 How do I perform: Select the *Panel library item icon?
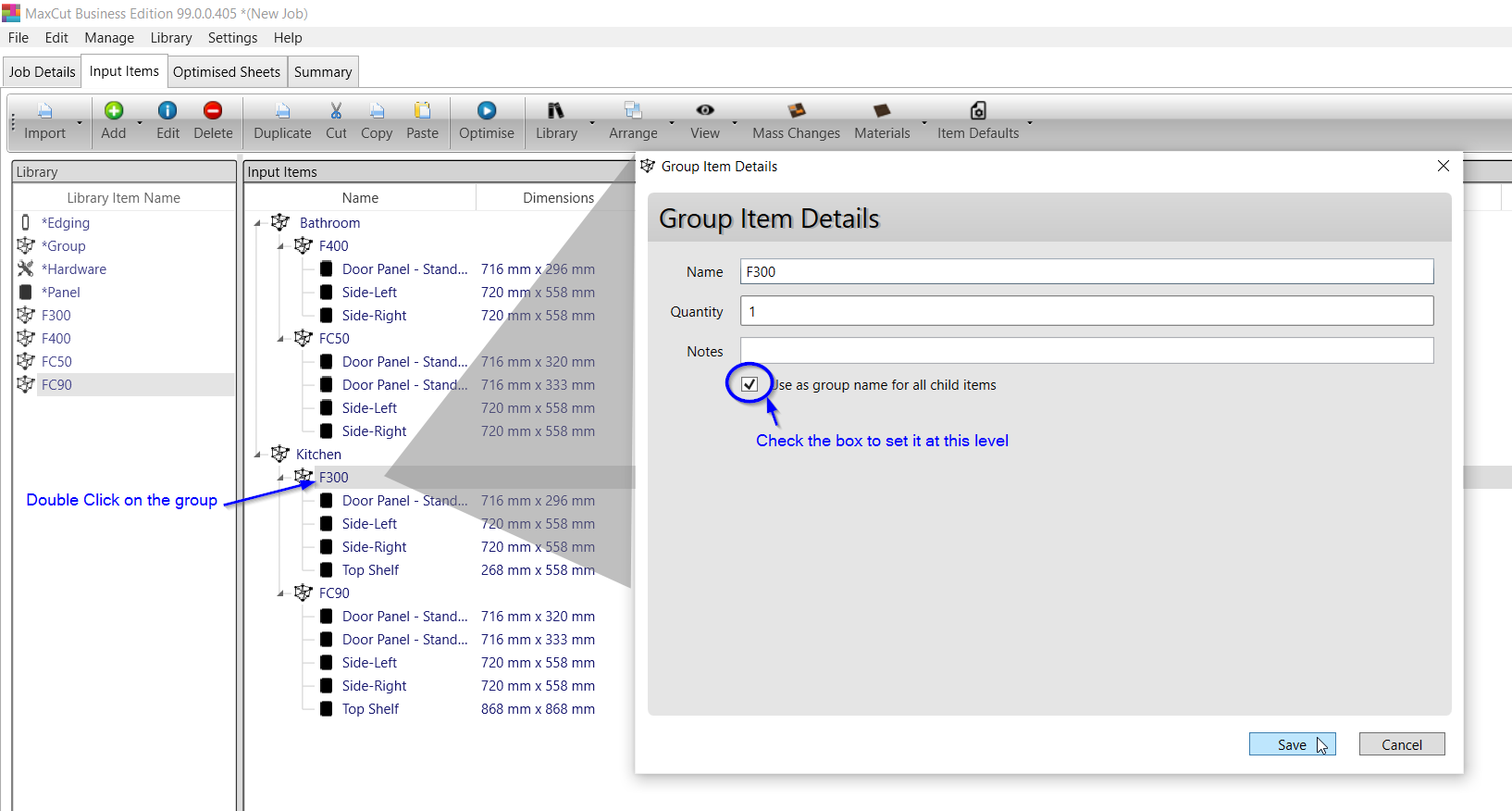[26, 293]
